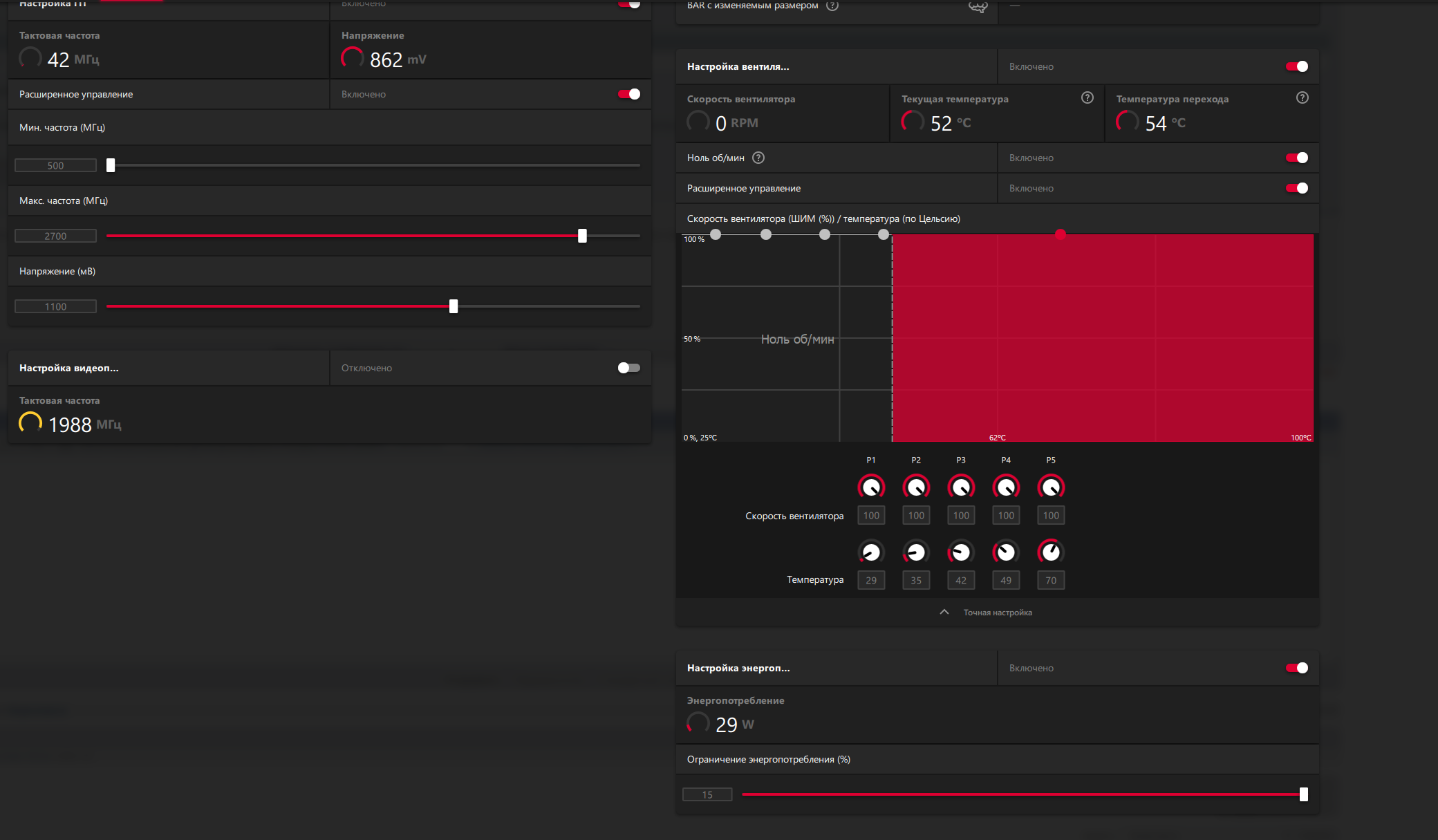The height and width of the screenshot is (840, 1438).
Task: Select red P5 point on fan curve
Action: click(x=1061, y=235)
